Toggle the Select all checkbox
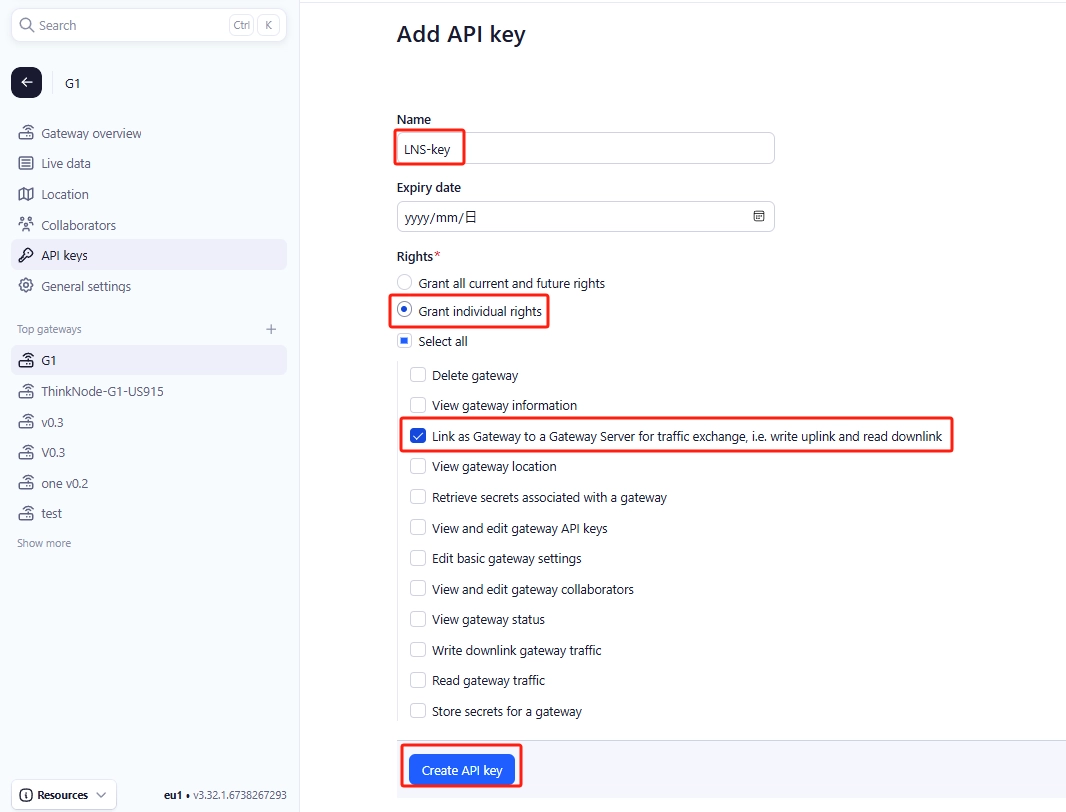The width and height of the screenshot is (1066, 812). pyautogui.click(x=405, y=341)
